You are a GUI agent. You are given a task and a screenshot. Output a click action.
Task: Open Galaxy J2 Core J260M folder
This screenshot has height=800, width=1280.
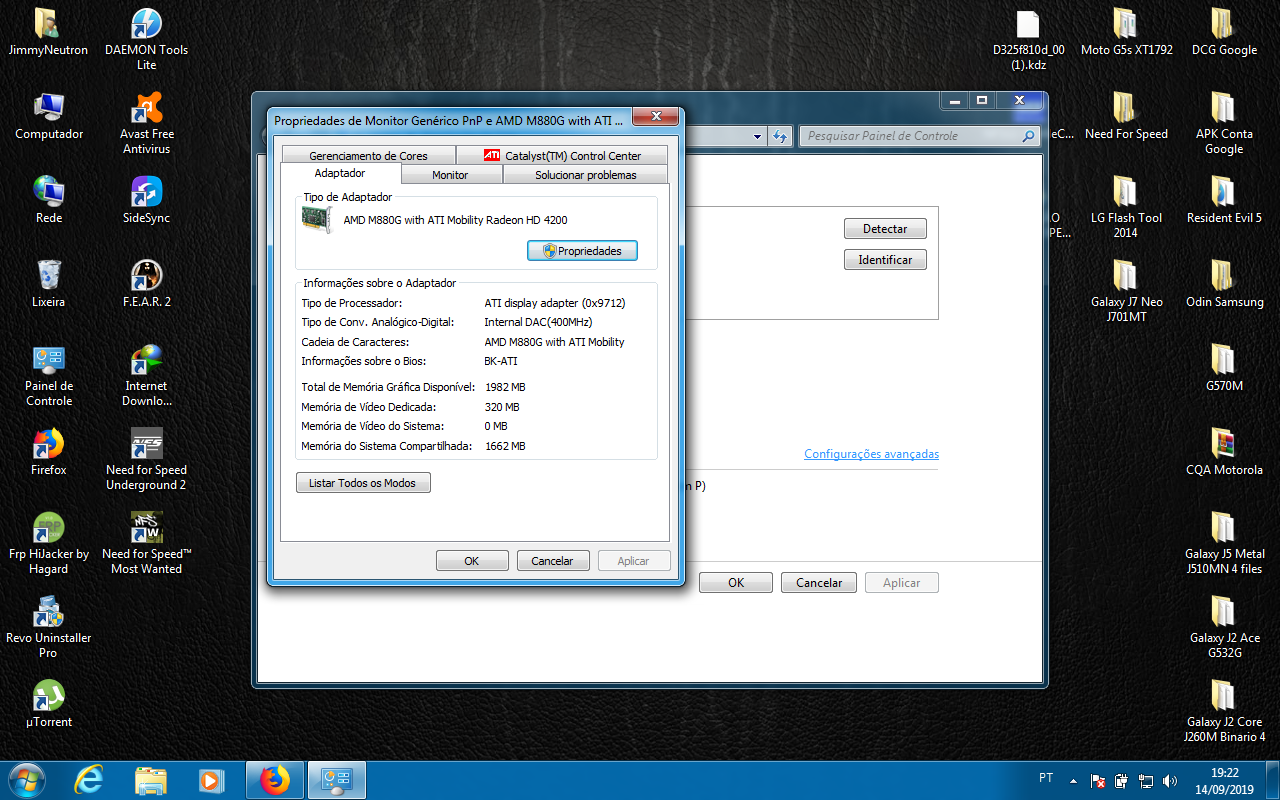click(1224, 711)
